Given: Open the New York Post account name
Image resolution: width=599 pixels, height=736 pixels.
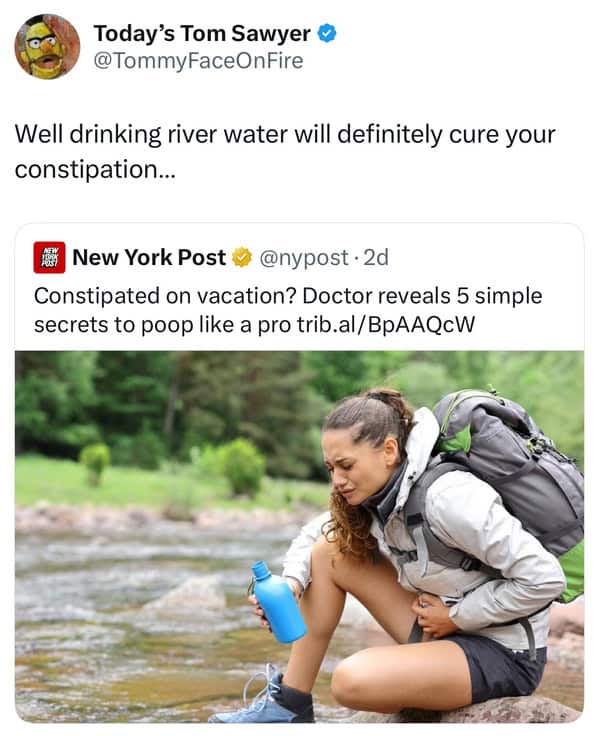Looking at the screenshot, I should pyautogui.click(x=149, y=257).
